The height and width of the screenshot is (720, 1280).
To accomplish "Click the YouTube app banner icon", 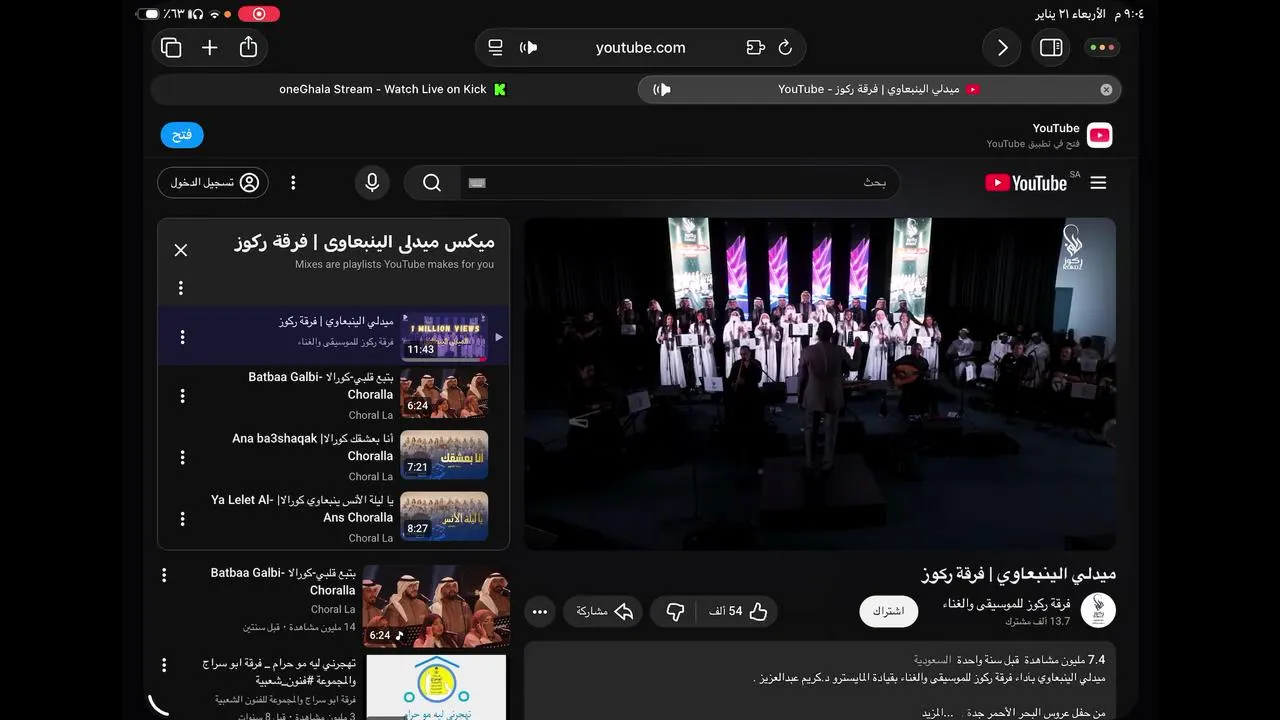I will coord(1099,135).
